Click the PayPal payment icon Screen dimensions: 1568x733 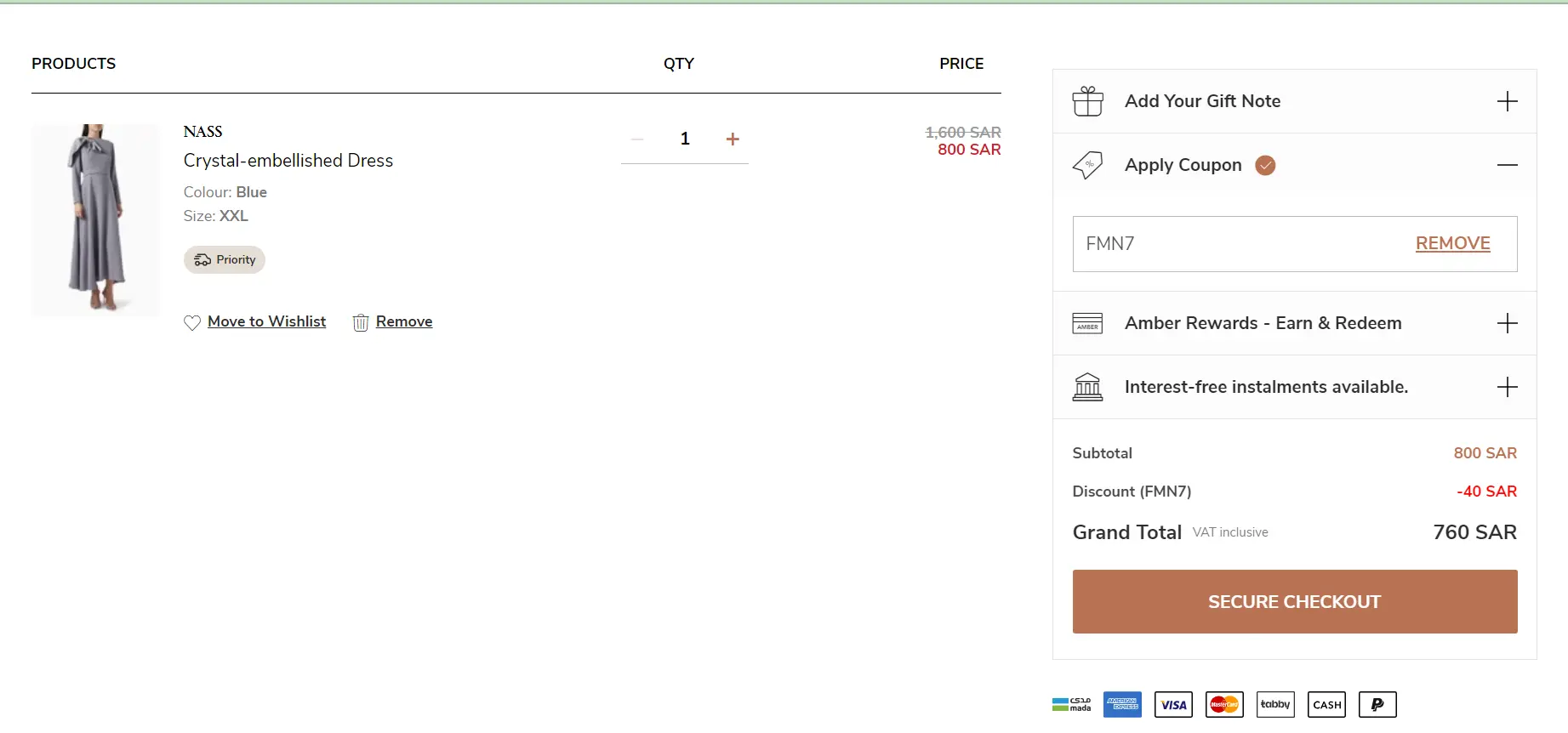coord(1377,704)
